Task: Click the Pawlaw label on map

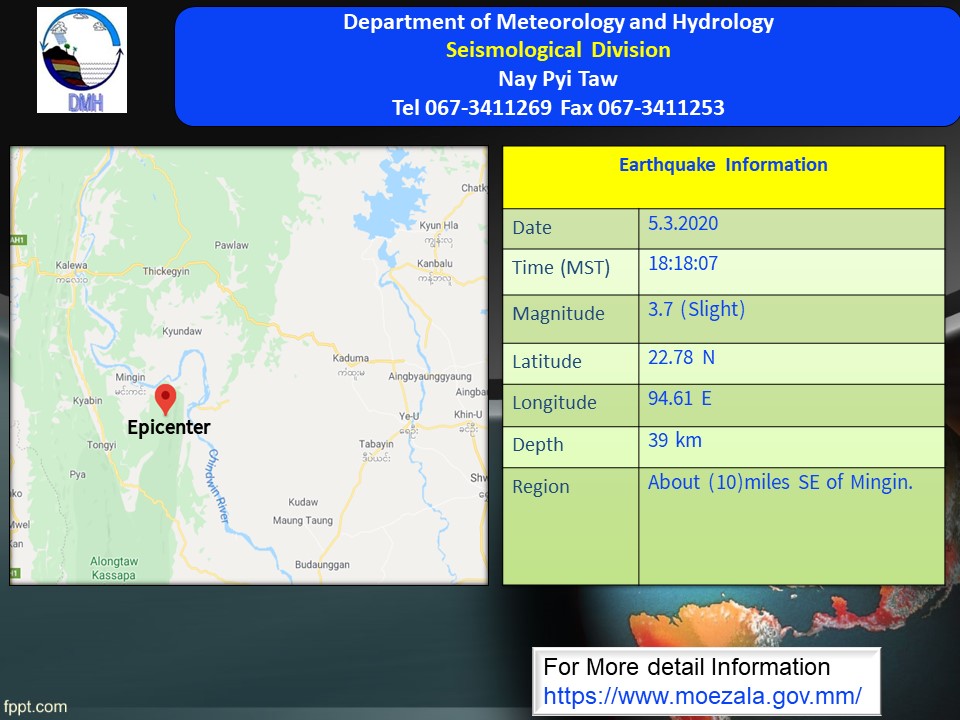Action: coord(231,245)
